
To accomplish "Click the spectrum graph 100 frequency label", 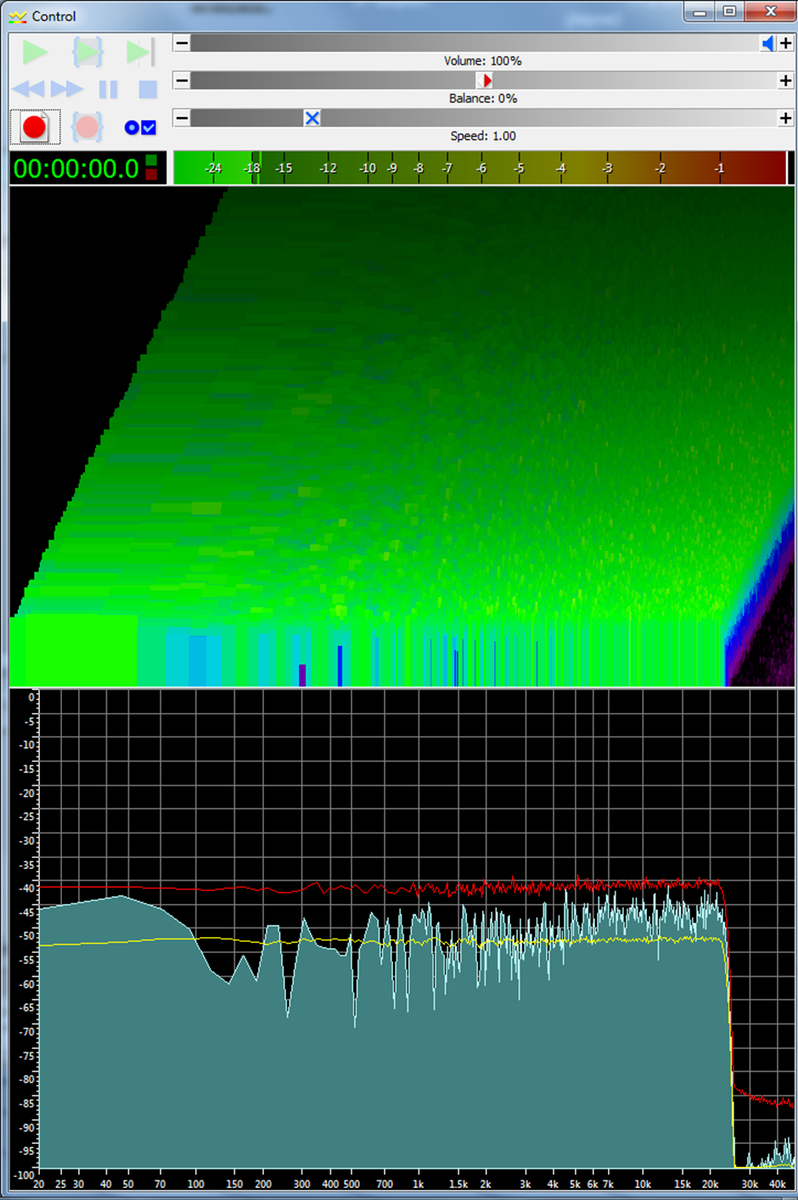I will click(195, 1182).
